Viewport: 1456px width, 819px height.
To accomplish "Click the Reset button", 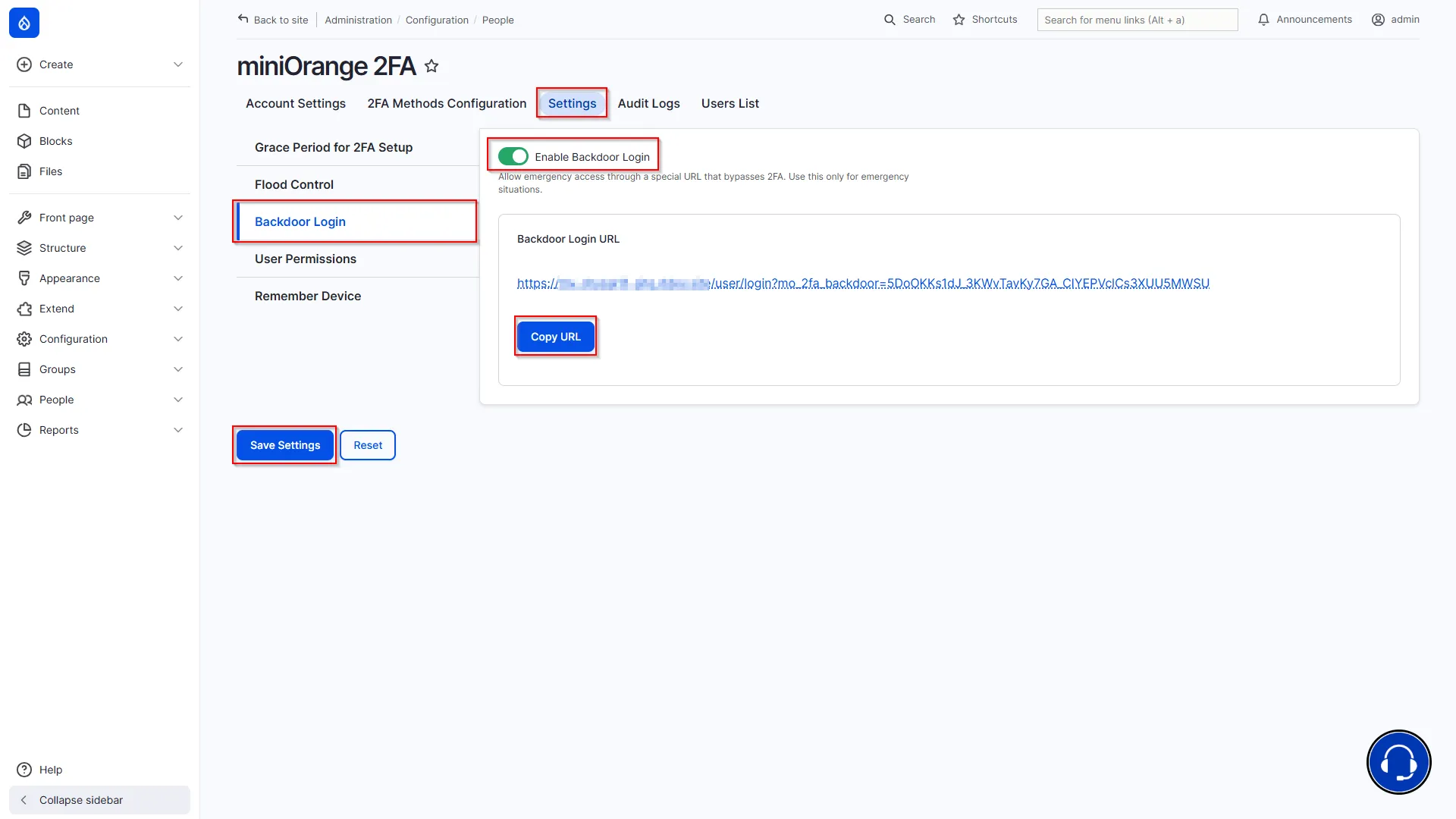I will (x=368, y=445).
